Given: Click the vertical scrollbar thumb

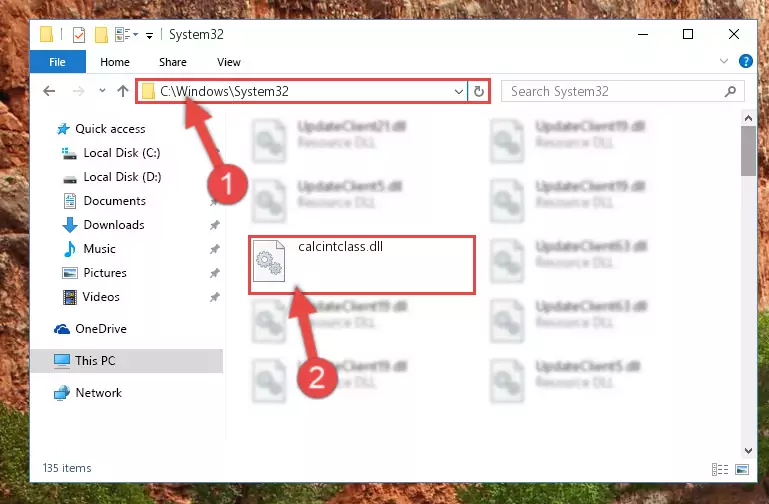Looking at the screenshot, I should pos(748,151).
